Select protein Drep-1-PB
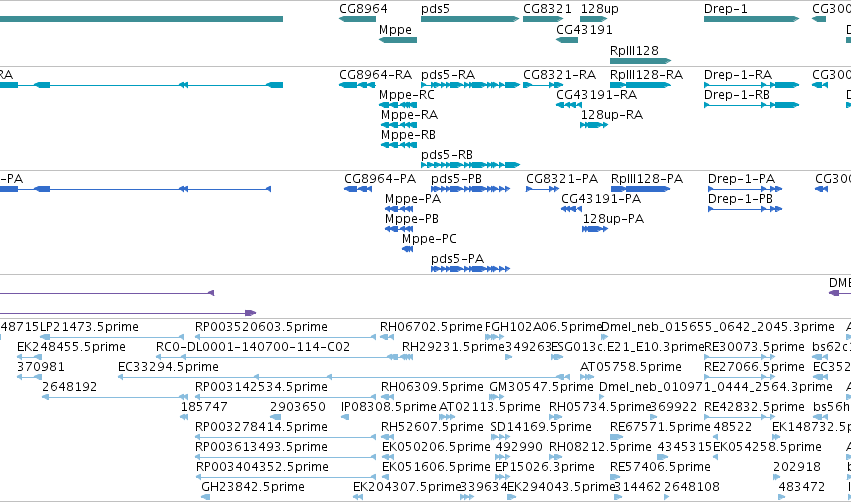The image size is (851, 502). pos(740,199)
